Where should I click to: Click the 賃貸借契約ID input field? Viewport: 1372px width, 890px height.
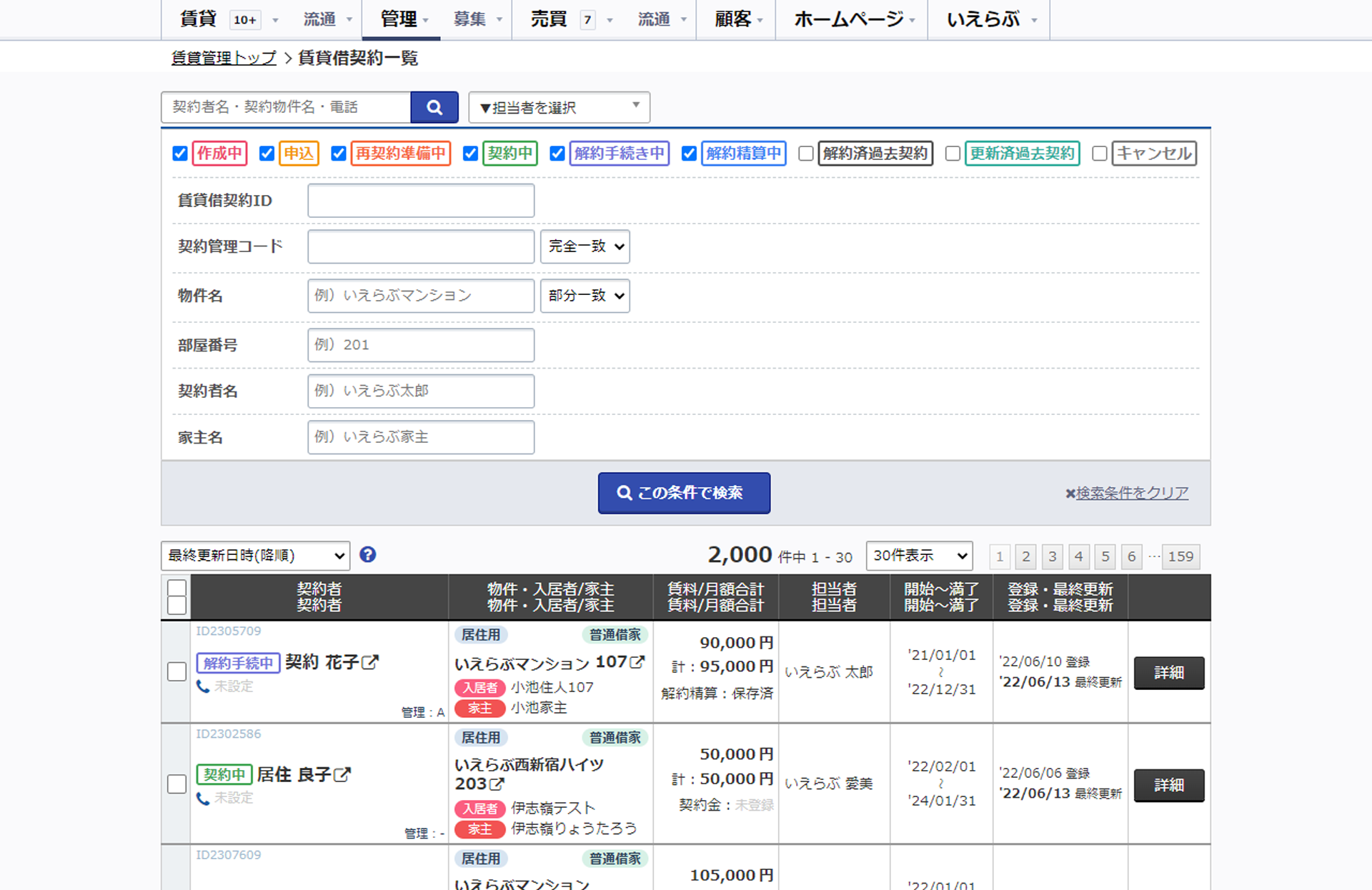[x=421, y=201]
